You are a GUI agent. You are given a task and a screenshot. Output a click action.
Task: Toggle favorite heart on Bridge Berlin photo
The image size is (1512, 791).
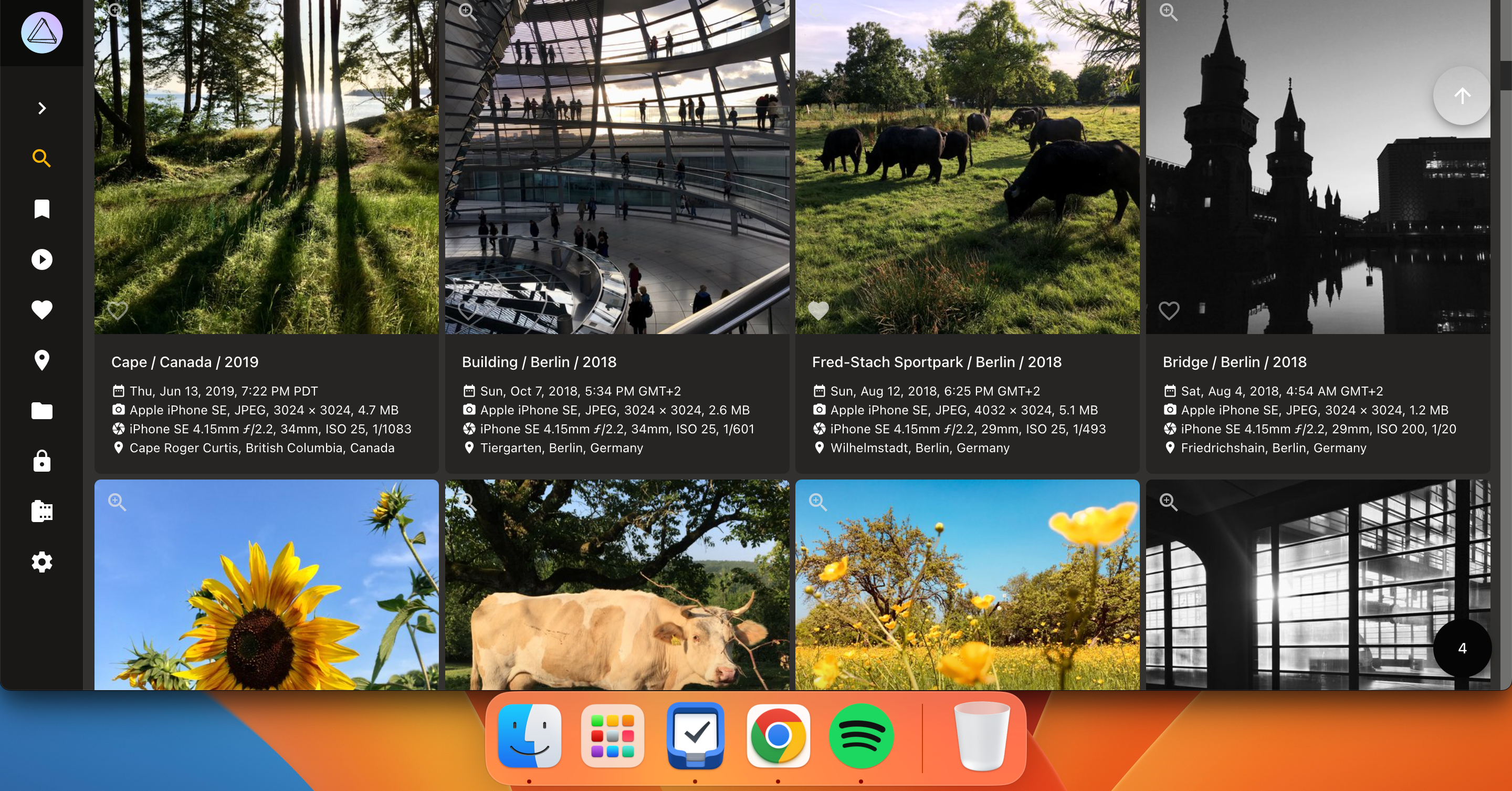tap(1169, 310)
